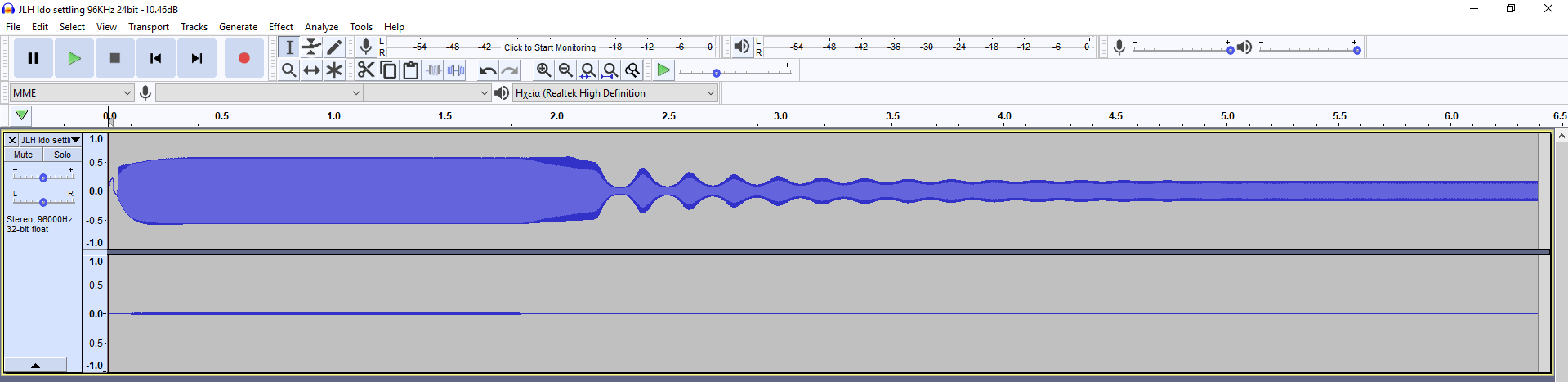Click the track gain slider

[43, 177]
